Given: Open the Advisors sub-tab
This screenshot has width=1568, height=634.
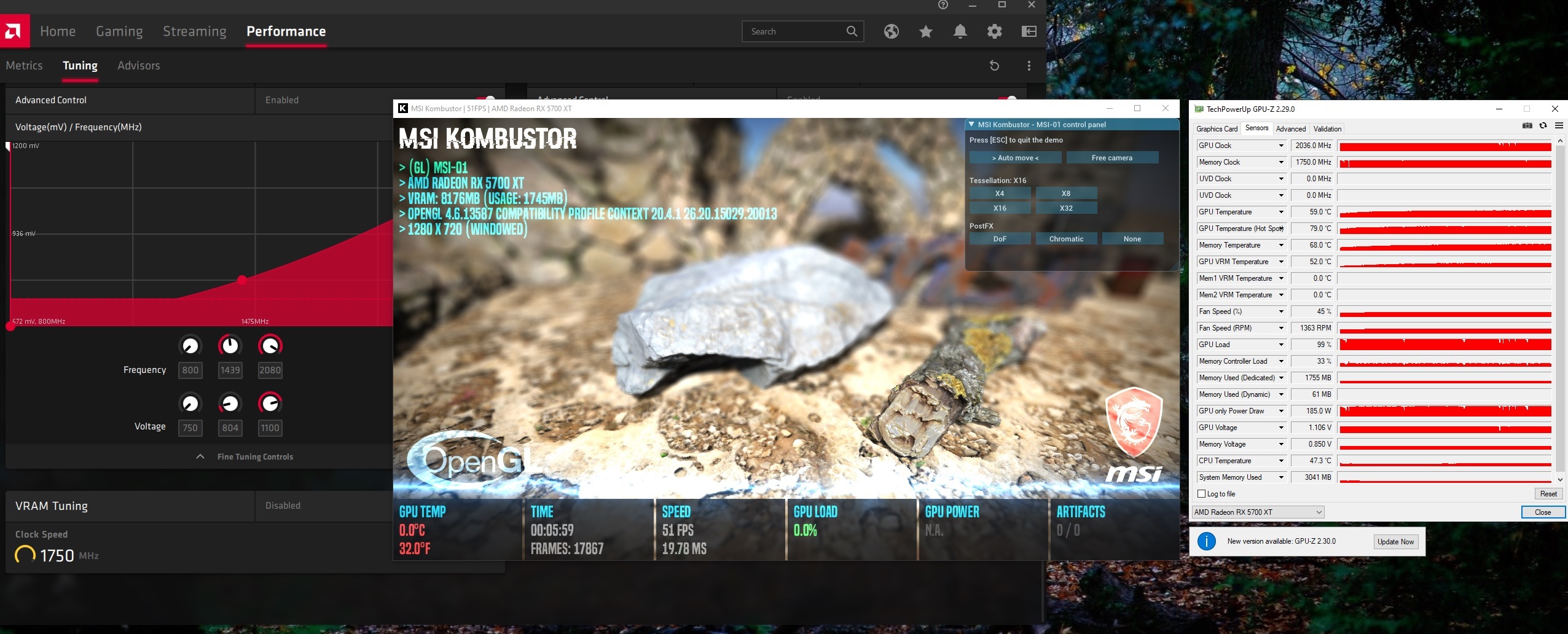Looking at the screenshot, I should 138,66.
